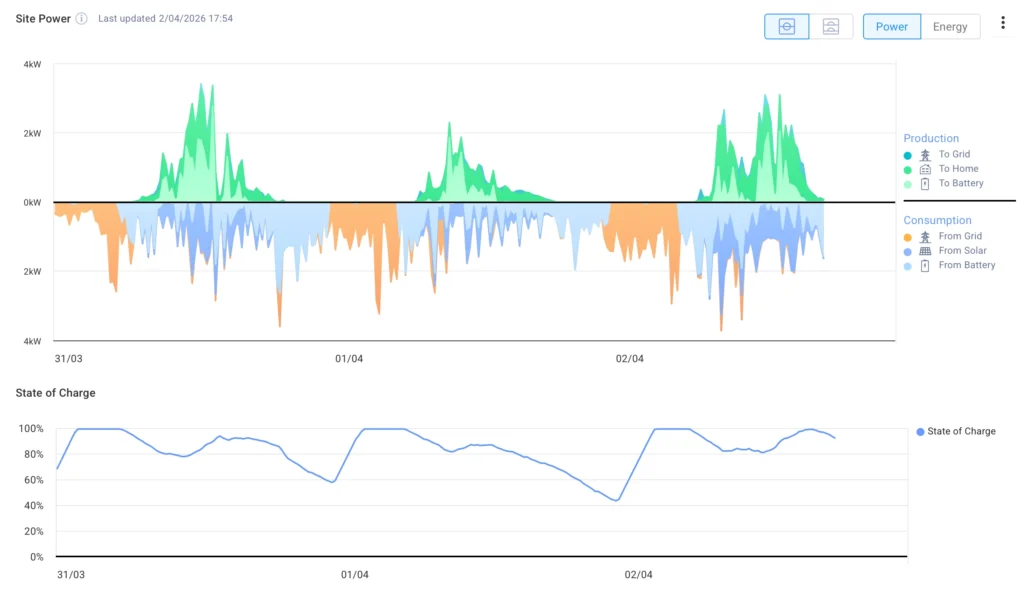
Task: Click the house icon beside To Home
Action: pyautogui.click(x=925, y=169)
